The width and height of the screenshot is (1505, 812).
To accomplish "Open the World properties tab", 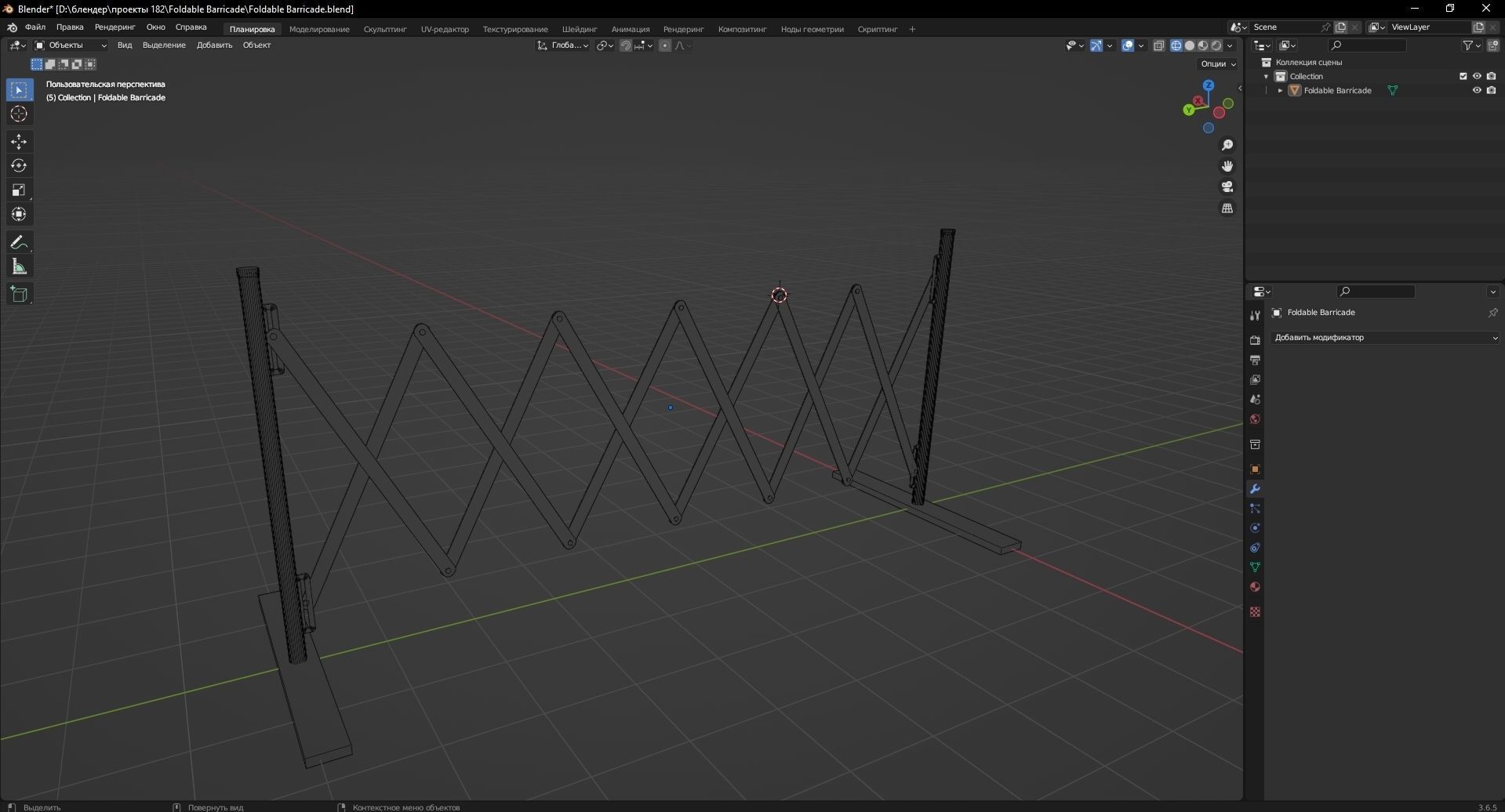I will coord(1255,419).
